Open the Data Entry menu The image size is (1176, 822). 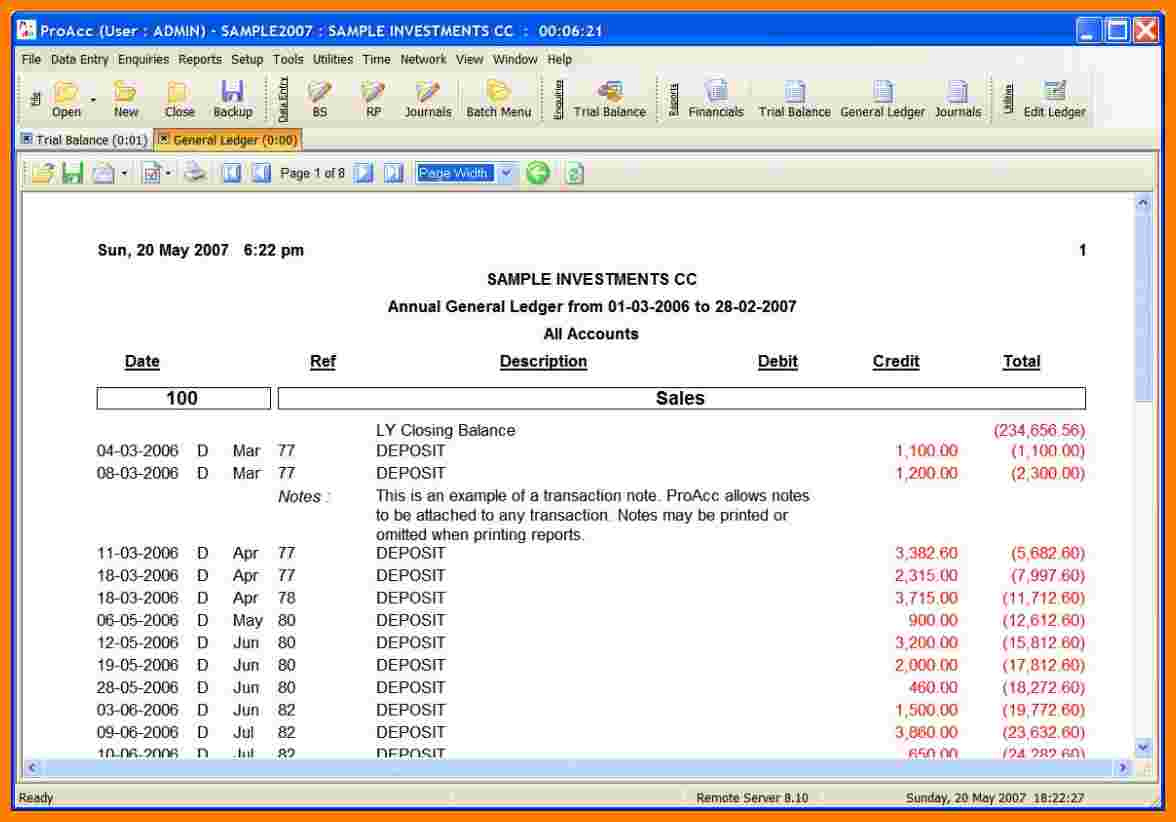tap(80, 59)
